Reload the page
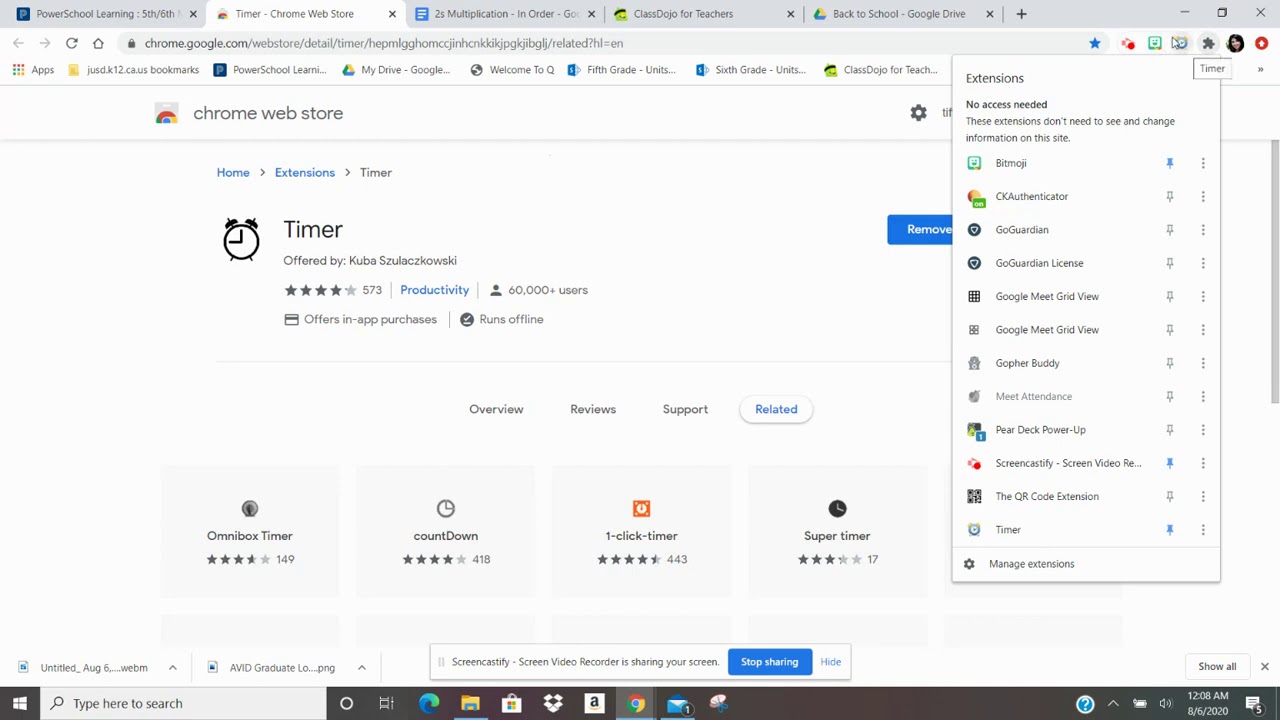This screenshot has width=1280, height=720. (72, 43)
